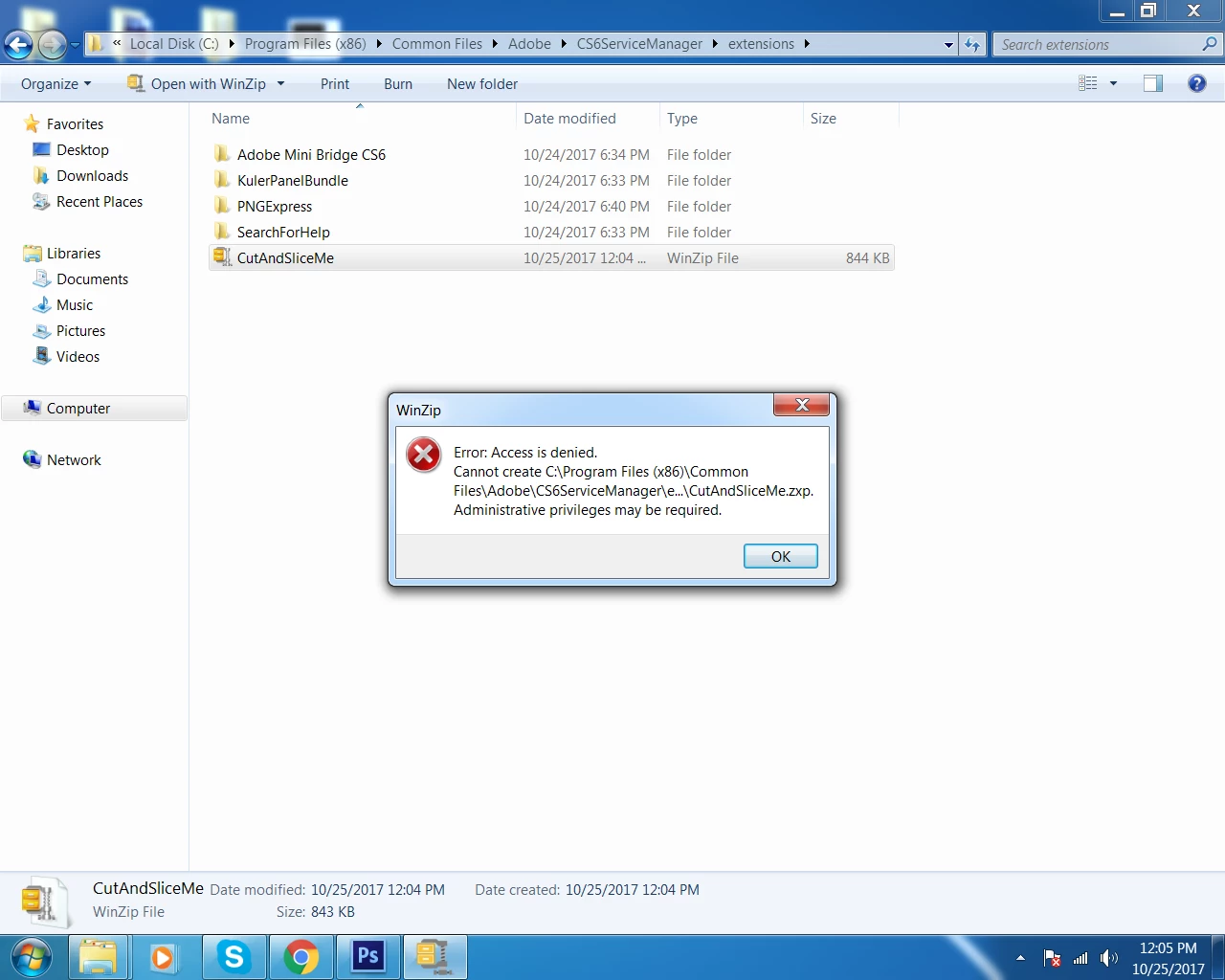This screenshot has height=980, width=1225.
Task: Close the WinZip error dialog
Action: pyautogui.click(x=802, y=405)
